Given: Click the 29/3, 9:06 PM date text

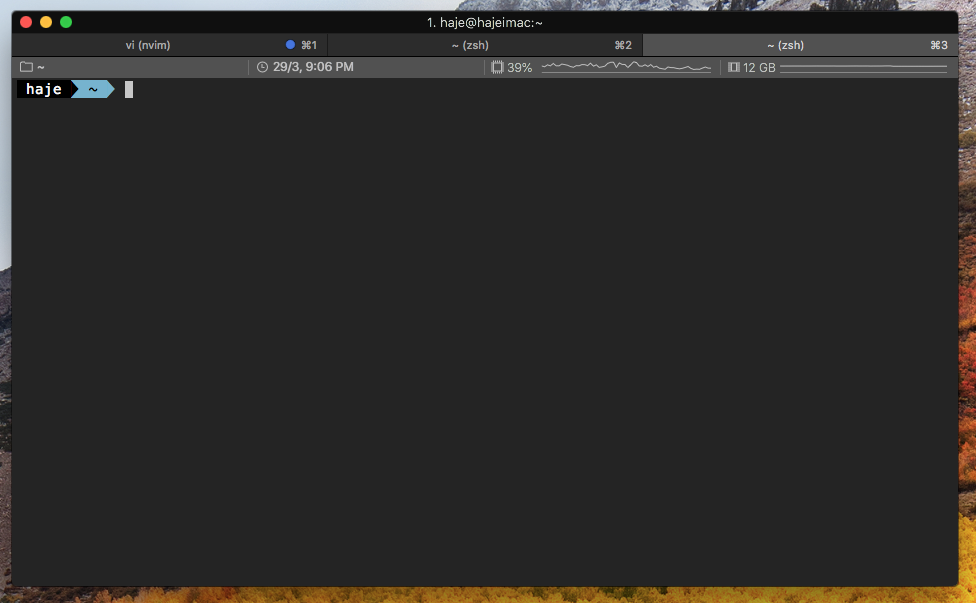Looking at the screenshot, I should [x=313, y=67].
